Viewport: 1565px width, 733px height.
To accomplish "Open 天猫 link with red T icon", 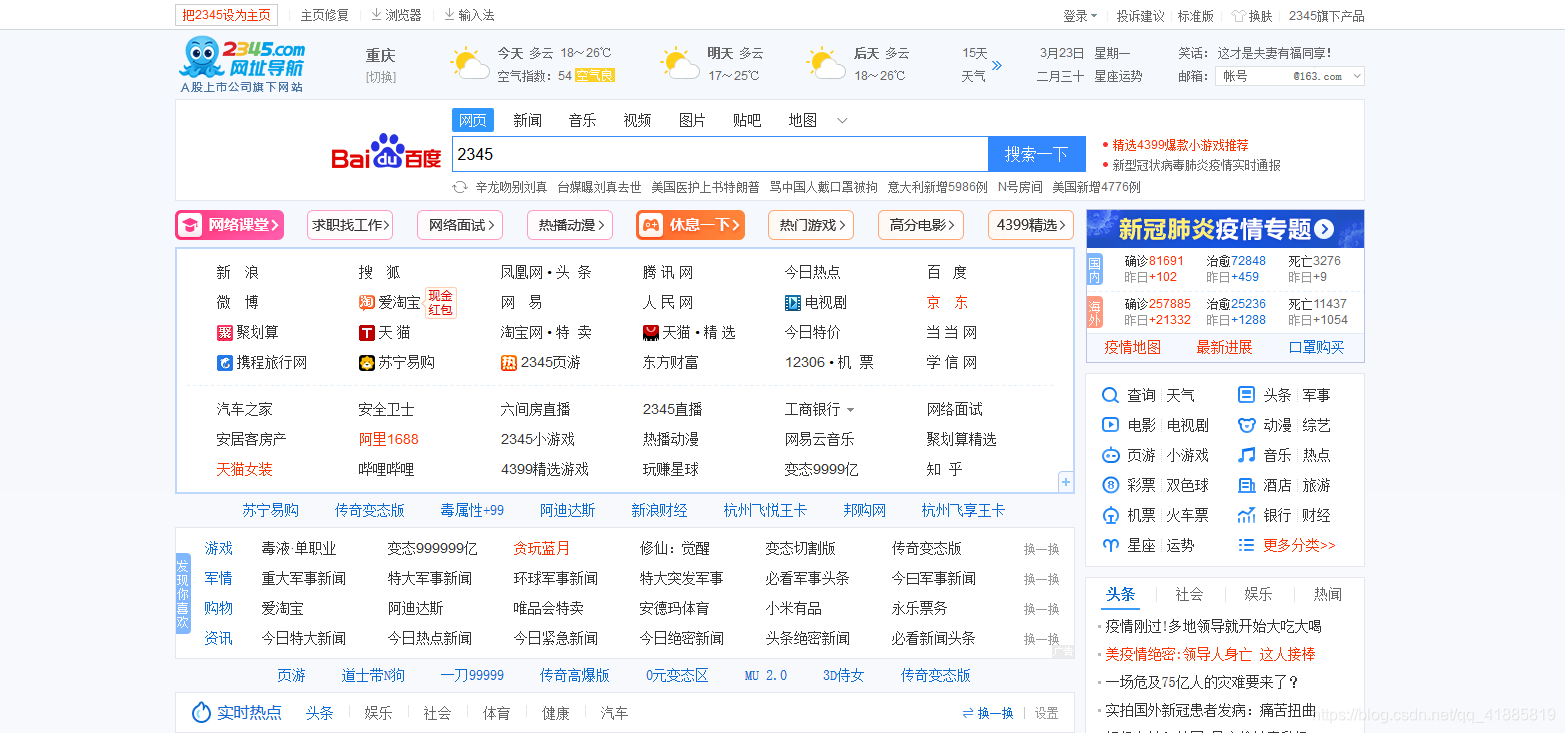I will pyautogui.click(x=384, y=332).
